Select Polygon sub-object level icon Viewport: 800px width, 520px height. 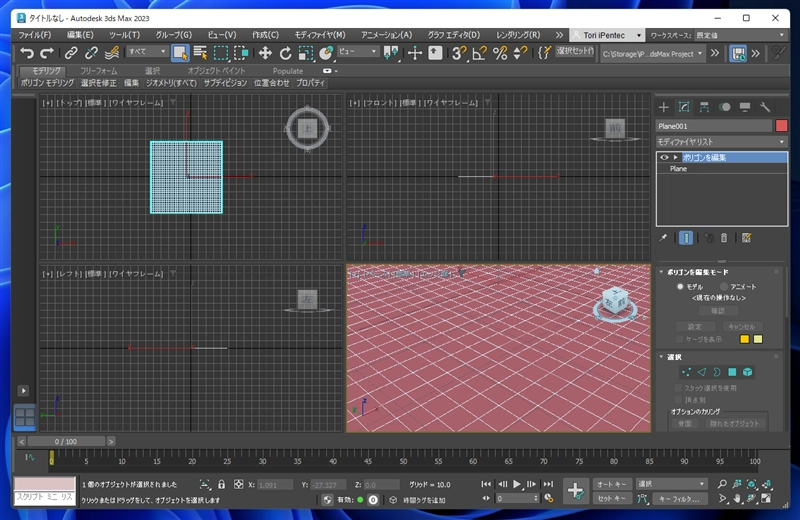pos(732,372)
